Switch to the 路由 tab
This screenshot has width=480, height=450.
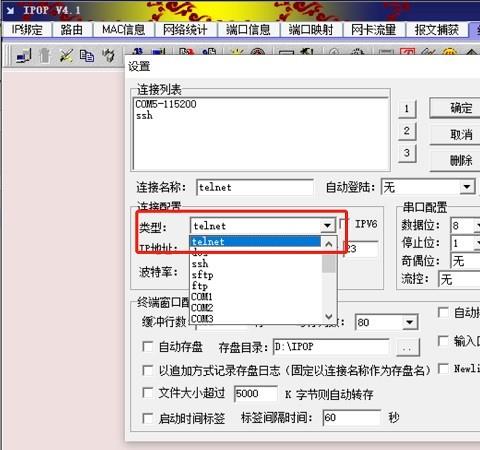point(72,30)
